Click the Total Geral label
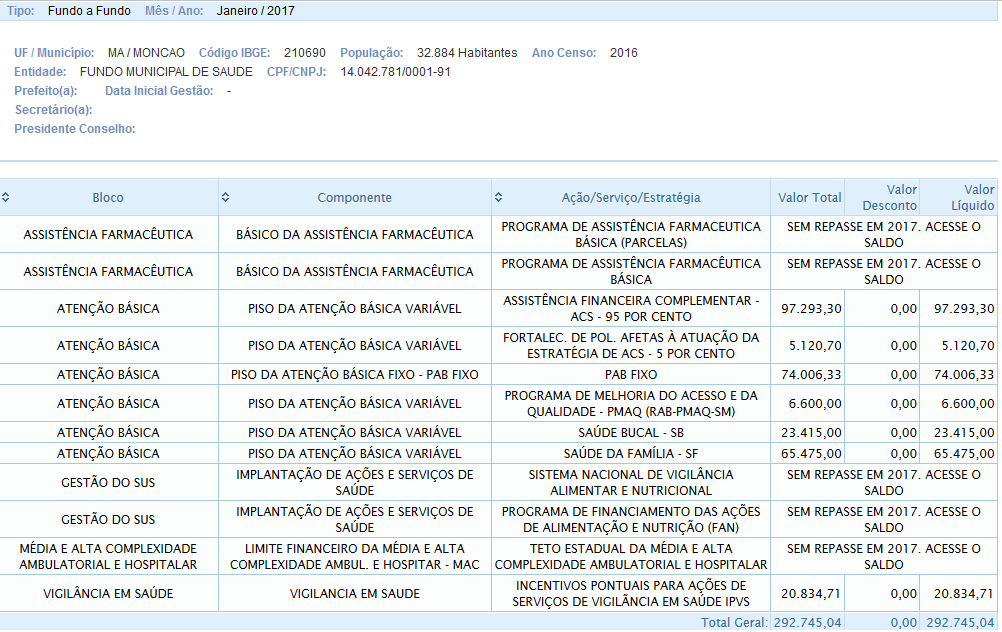The image size is (1002, 632). tap(733, 622)
